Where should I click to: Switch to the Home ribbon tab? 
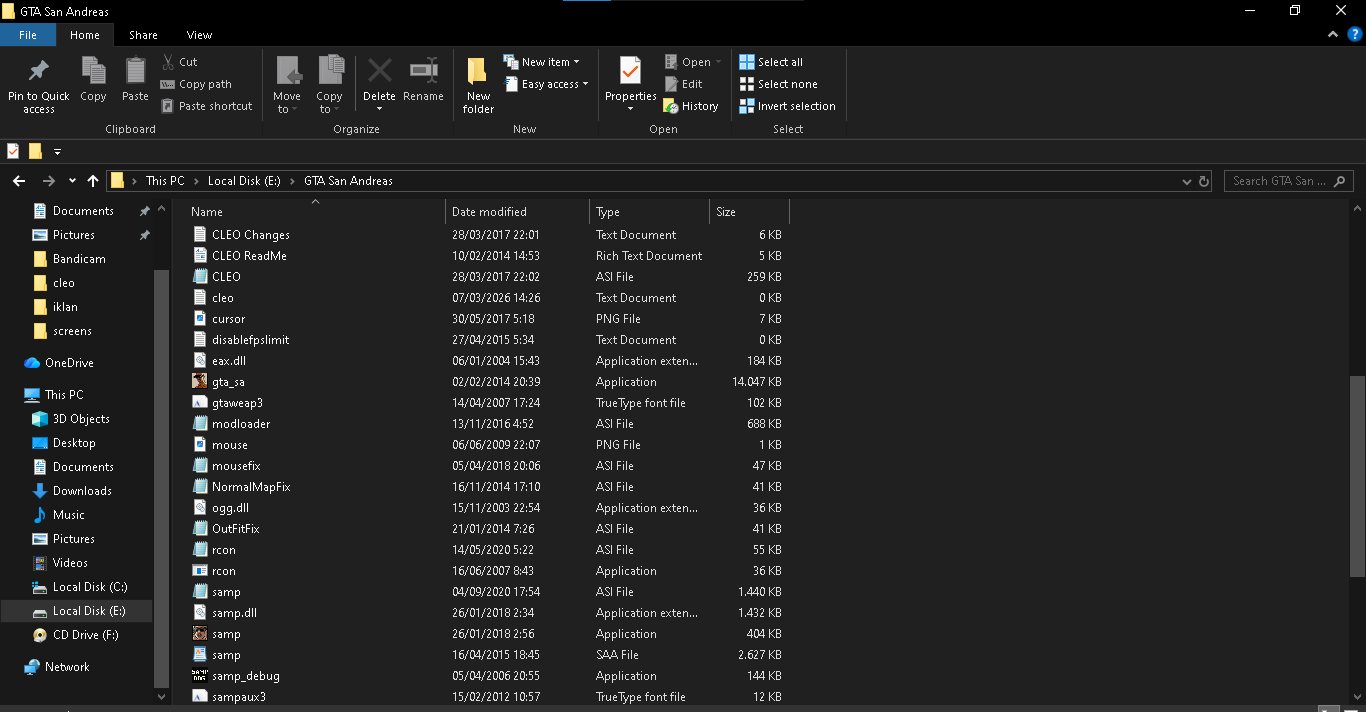(x=85, y=35)
